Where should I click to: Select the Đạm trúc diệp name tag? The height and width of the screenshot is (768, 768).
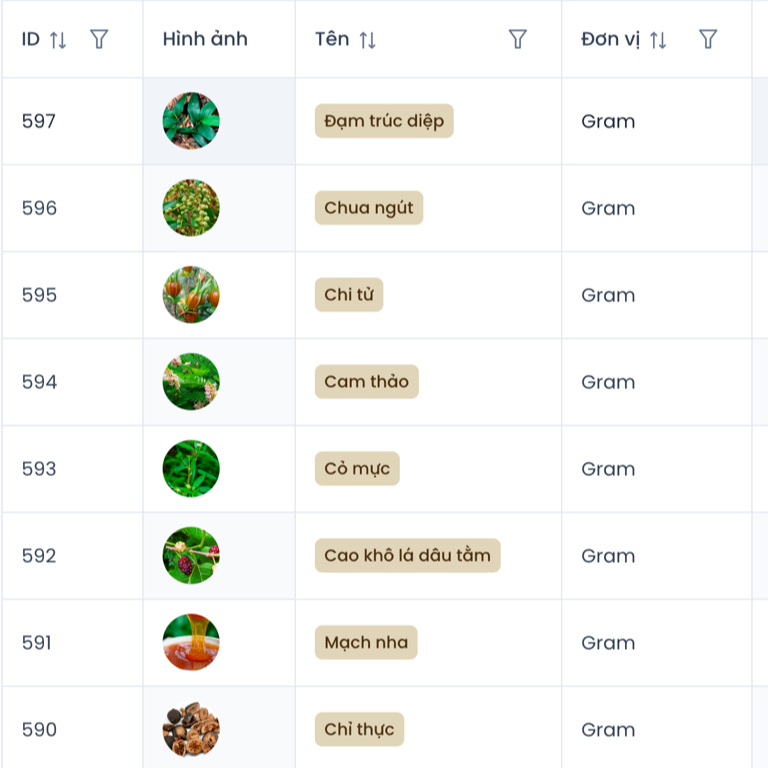coord(384,122)
